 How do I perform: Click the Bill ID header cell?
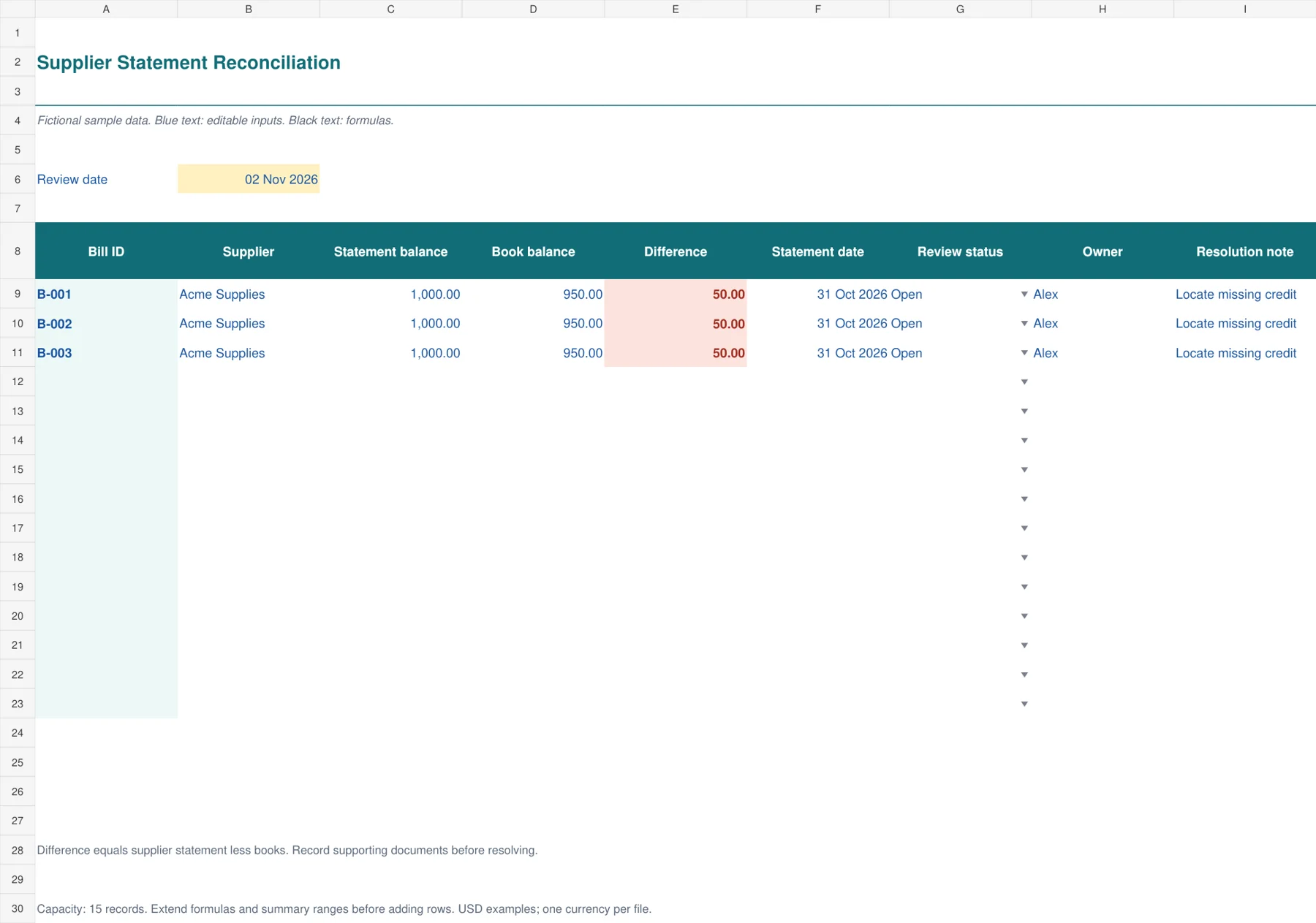click(106, 251)
